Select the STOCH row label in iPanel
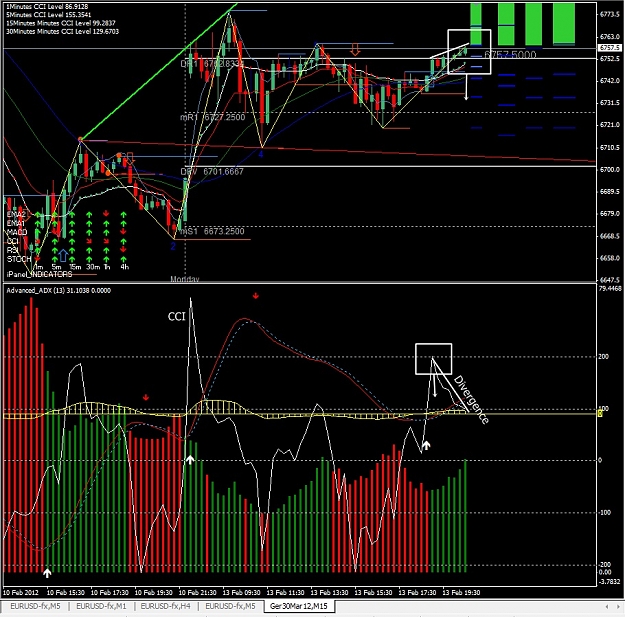Viewport: 625px width, 617px height. click(x=19, y=259)
